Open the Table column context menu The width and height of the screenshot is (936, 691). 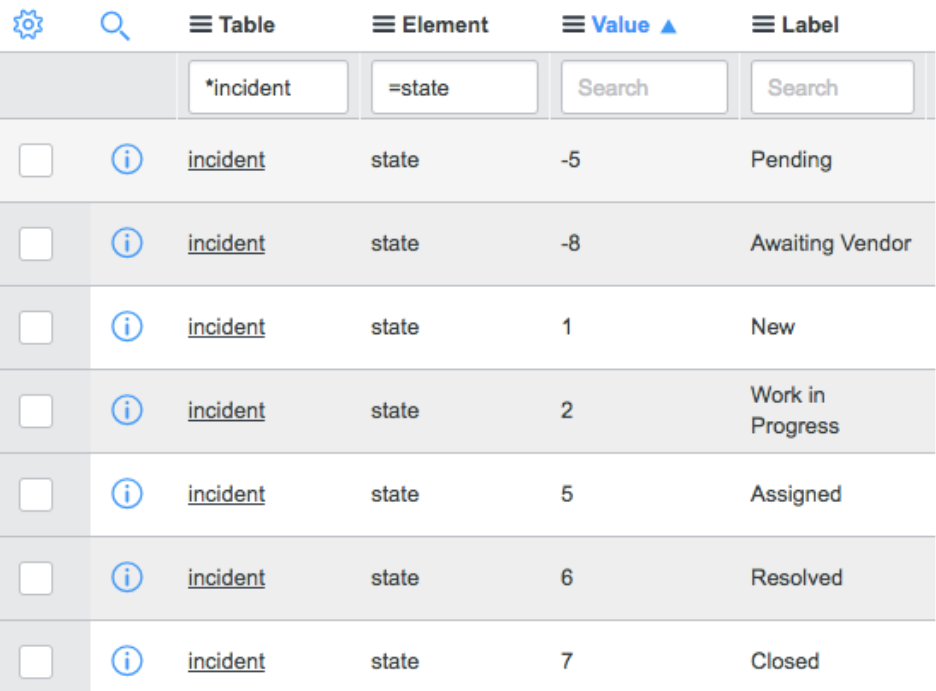tap(199, 24)
